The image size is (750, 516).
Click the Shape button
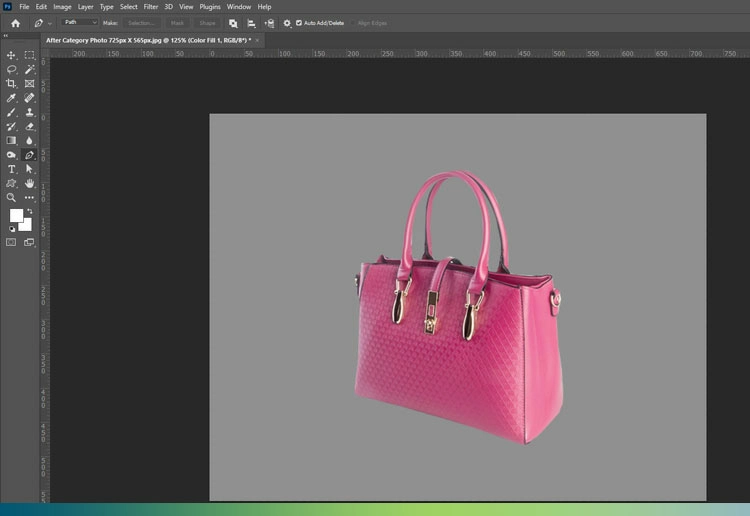coord(207,23)
